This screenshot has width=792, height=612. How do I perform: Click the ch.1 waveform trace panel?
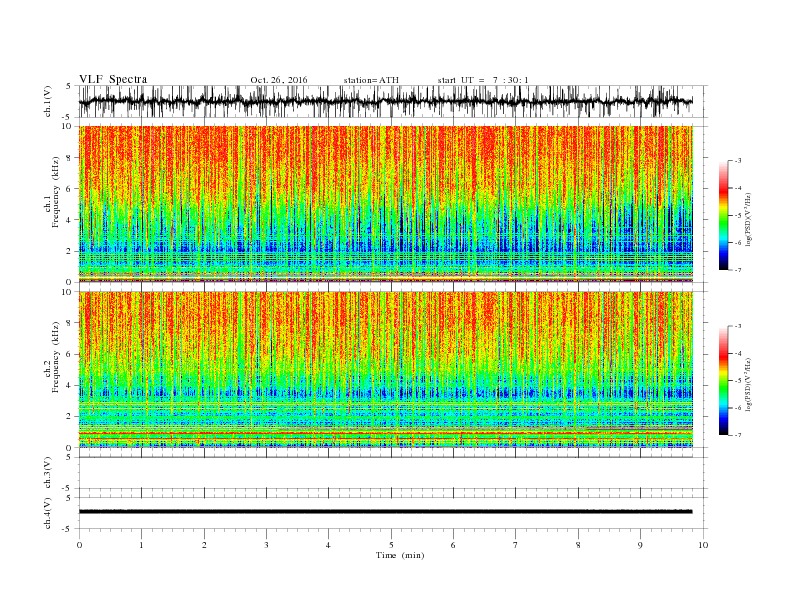(393, 101)
